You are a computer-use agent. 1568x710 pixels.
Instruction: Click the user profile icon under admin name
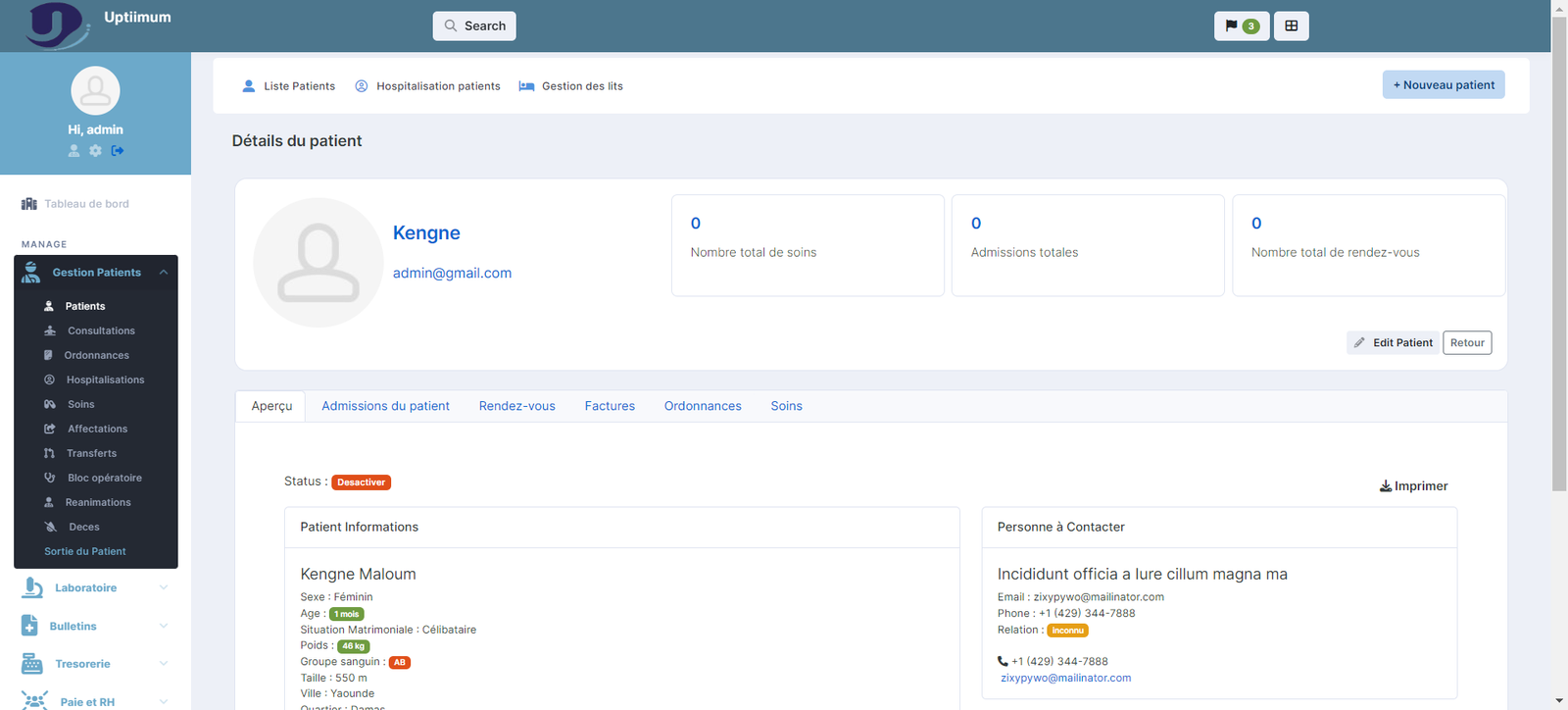click(73, 151)
